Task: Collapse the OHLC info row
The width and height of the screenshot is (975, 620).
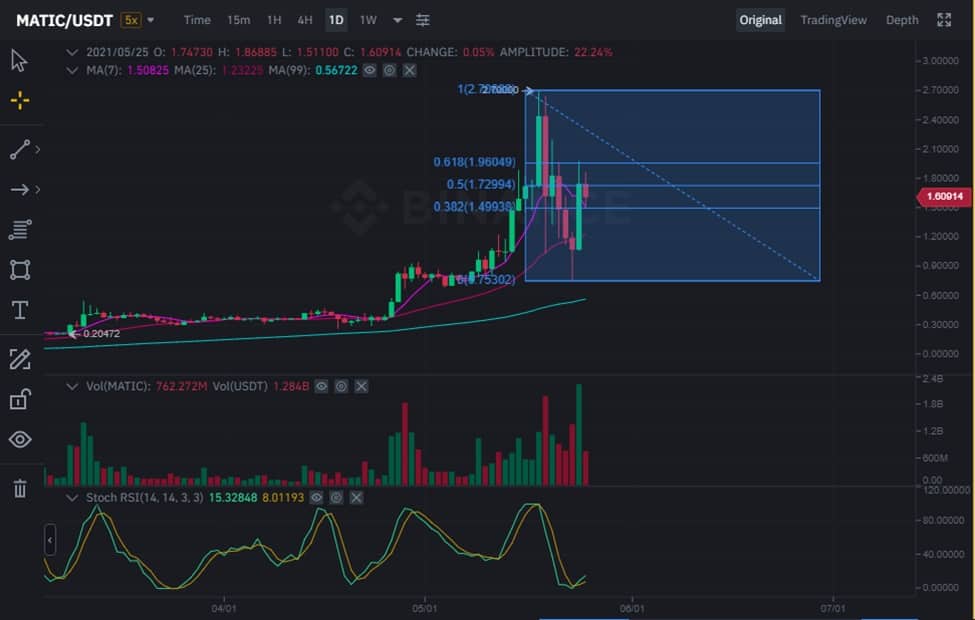Action: [72, 52]
